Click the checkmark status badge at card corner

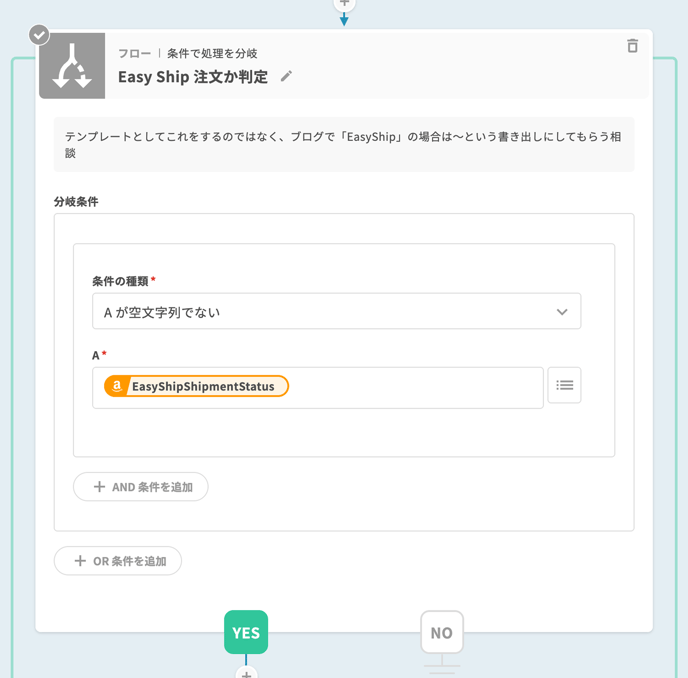[39, 35]
